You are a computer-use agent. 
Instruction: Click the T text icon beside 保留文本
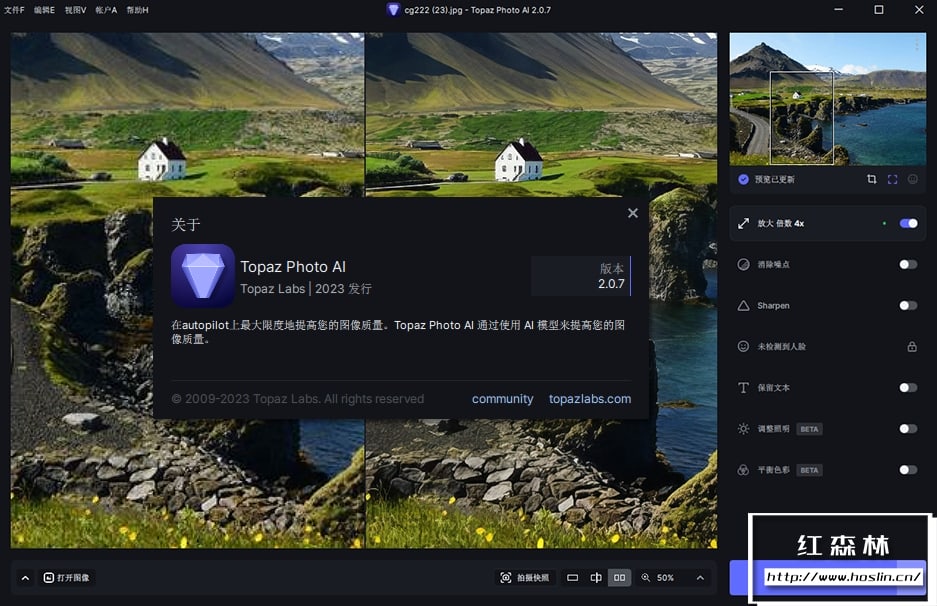click(x=743, y=388)
